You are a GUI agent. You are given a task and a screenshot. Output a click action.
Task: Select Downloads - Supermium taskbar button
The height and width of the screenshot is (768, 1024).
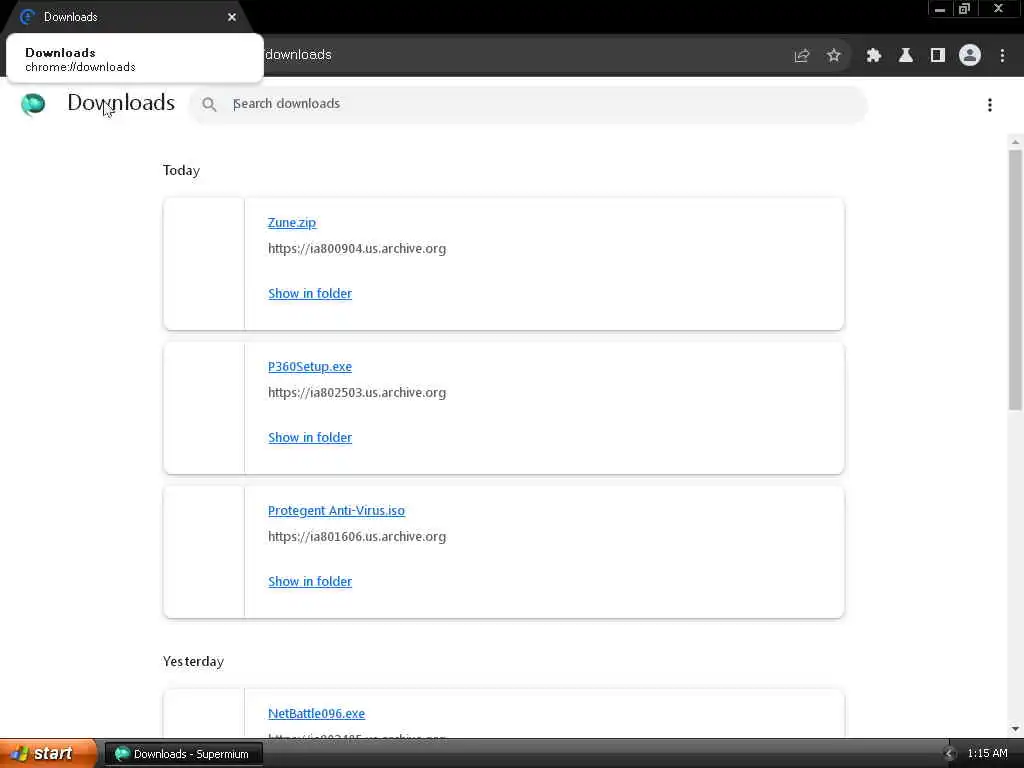click(x=184, y=754)
